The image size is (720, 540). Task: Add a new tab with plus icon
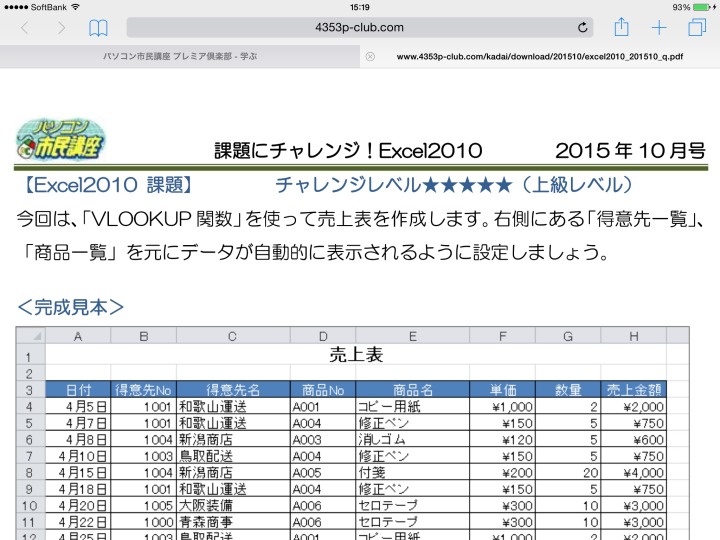[x=659, y=28]
